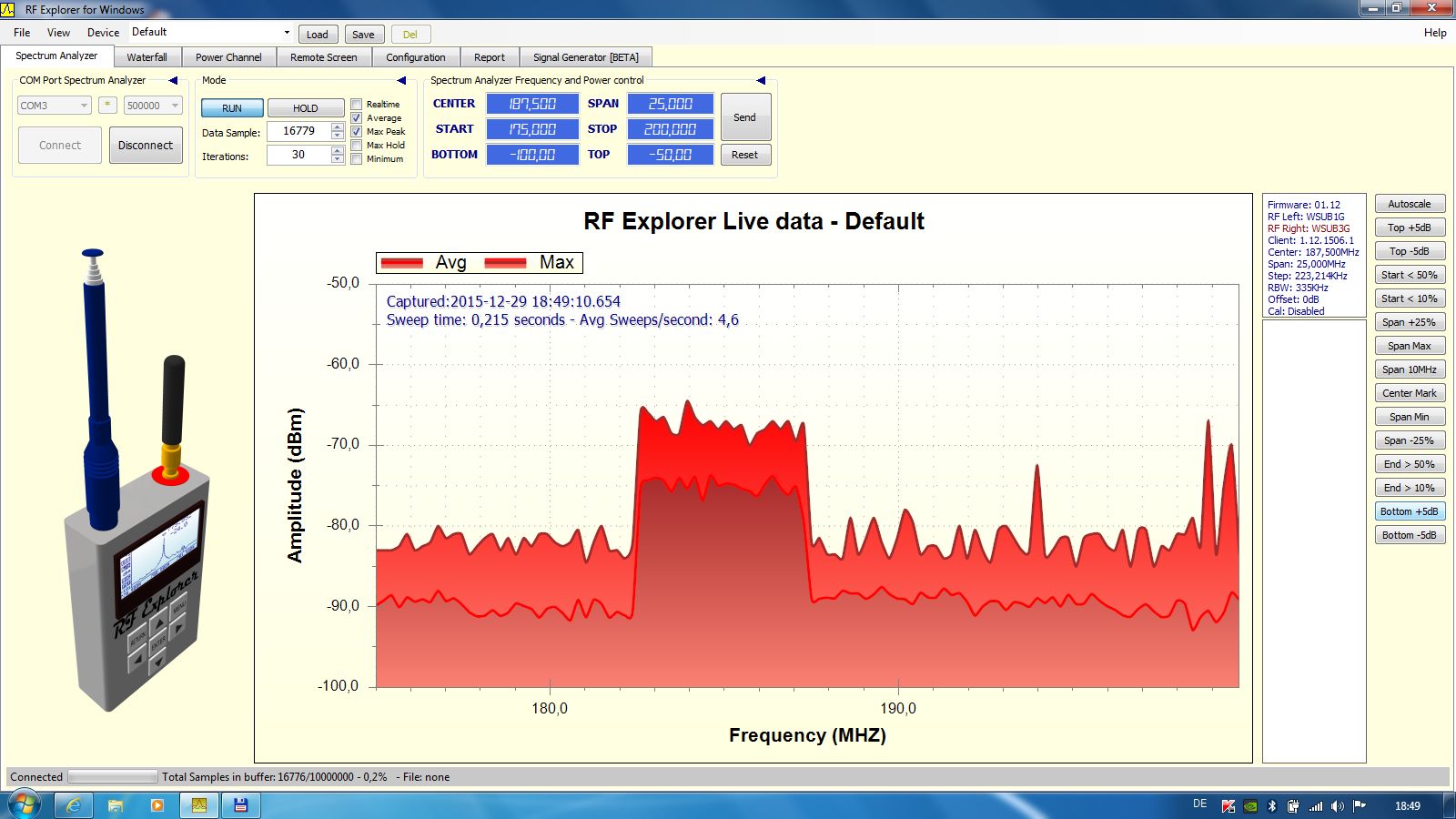
Task: Click the Span Max button
Action: click(1410, 346)
